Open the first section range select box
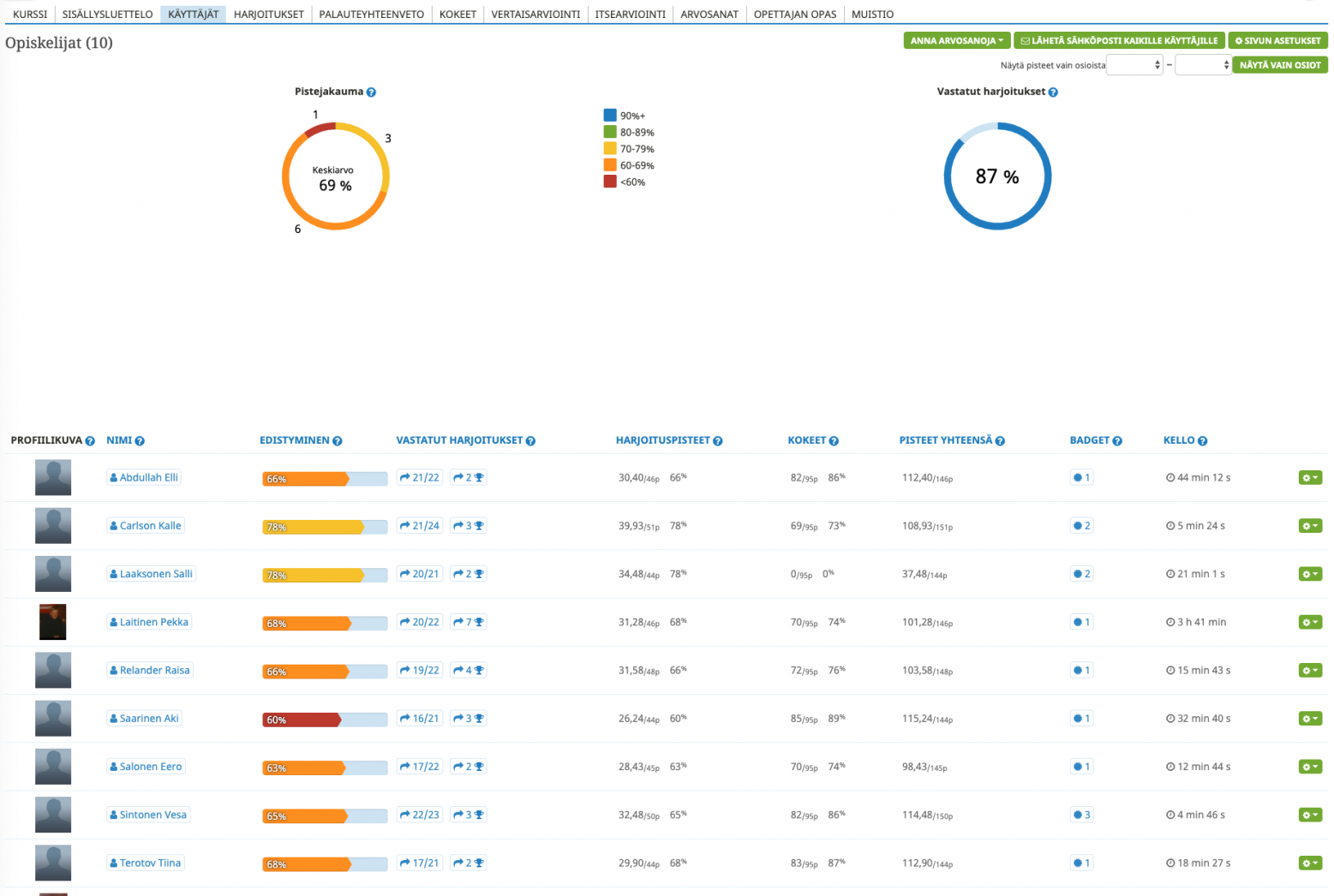 1134,65
